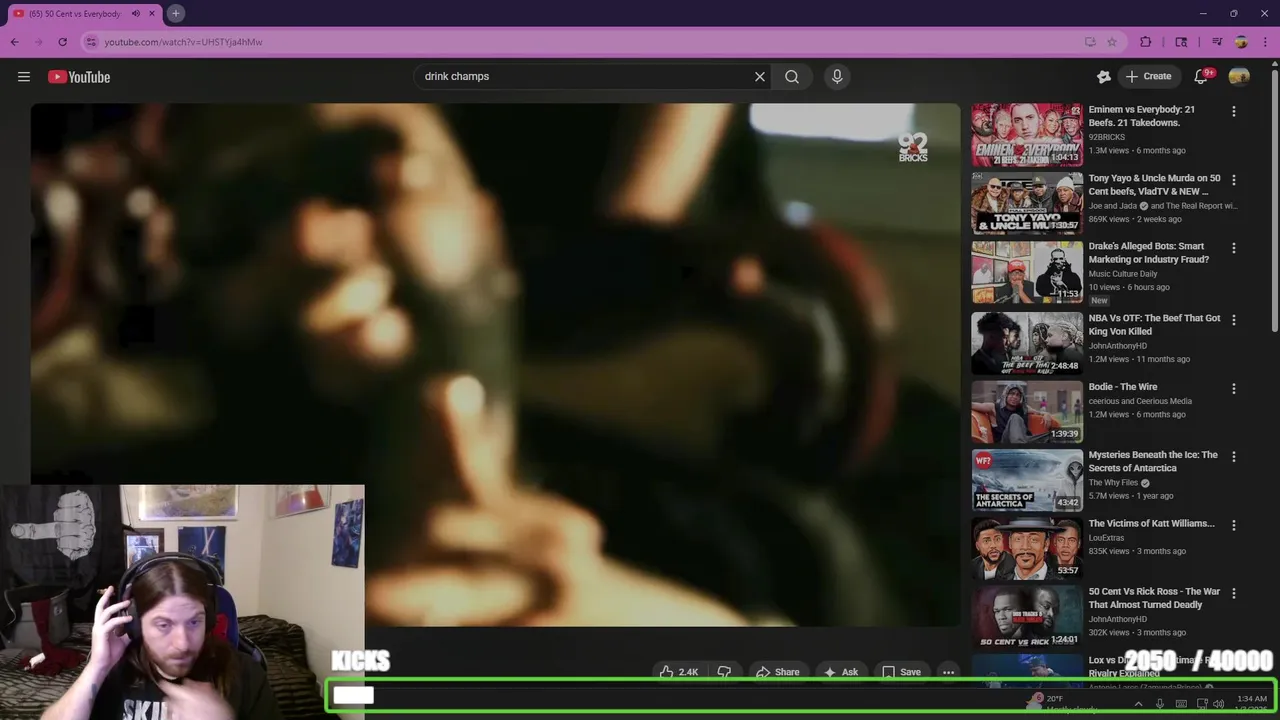1280x720 pixels.
Task: Mute the tab audio speaker icon
Action: click(136, 13)
